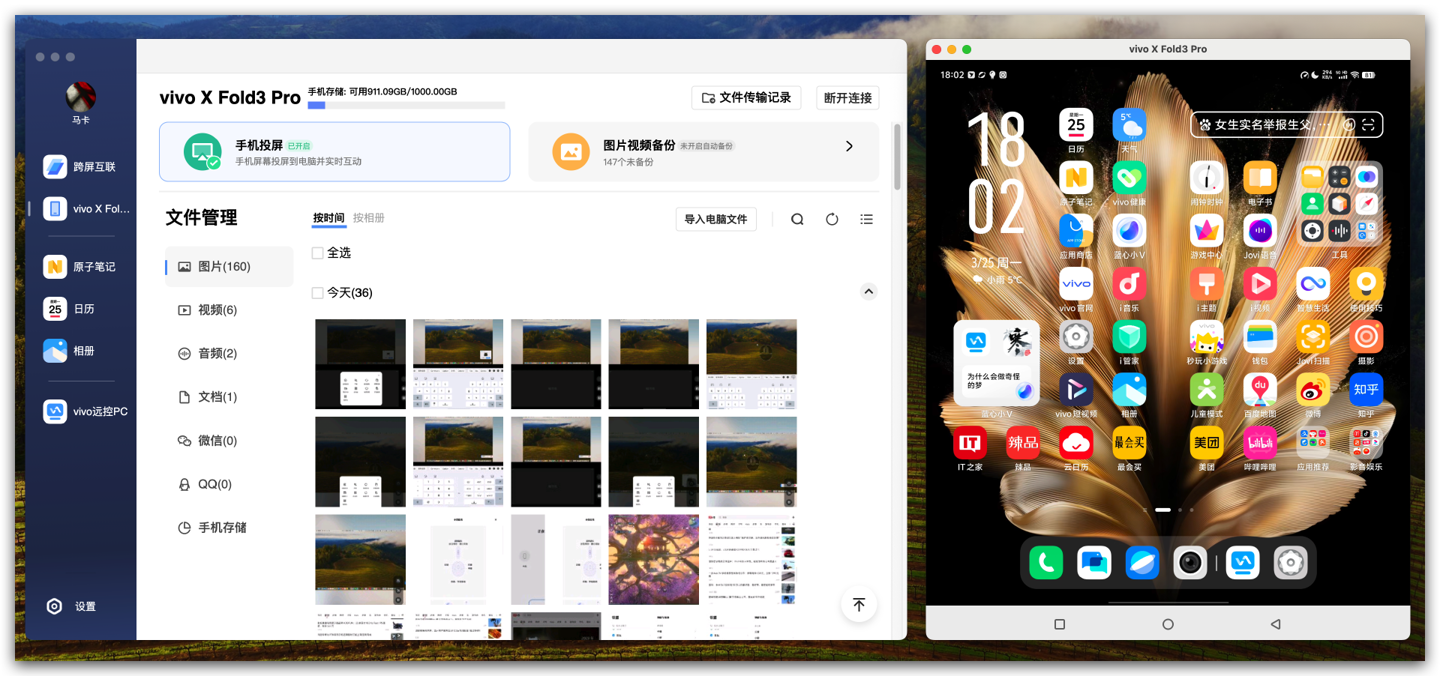The height and width of the screenshot is (676, 1440).
Task: Open 设置 gear in the left sidebar
Action: [x=55, y=606]
